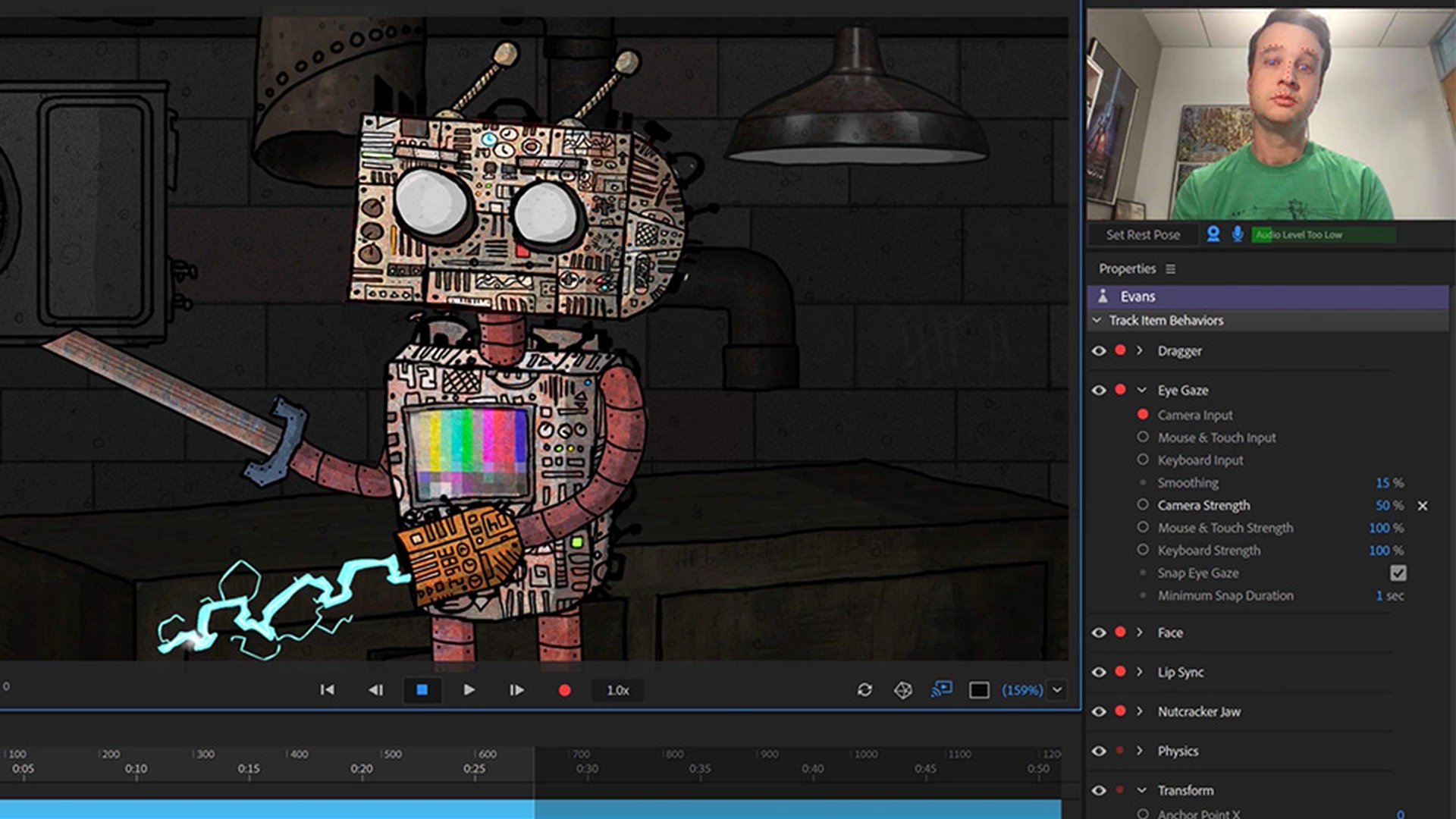Disarm the Nutcracker Jaw record dot
This screenshot has height=819, width=1456.
[1120, 711]
